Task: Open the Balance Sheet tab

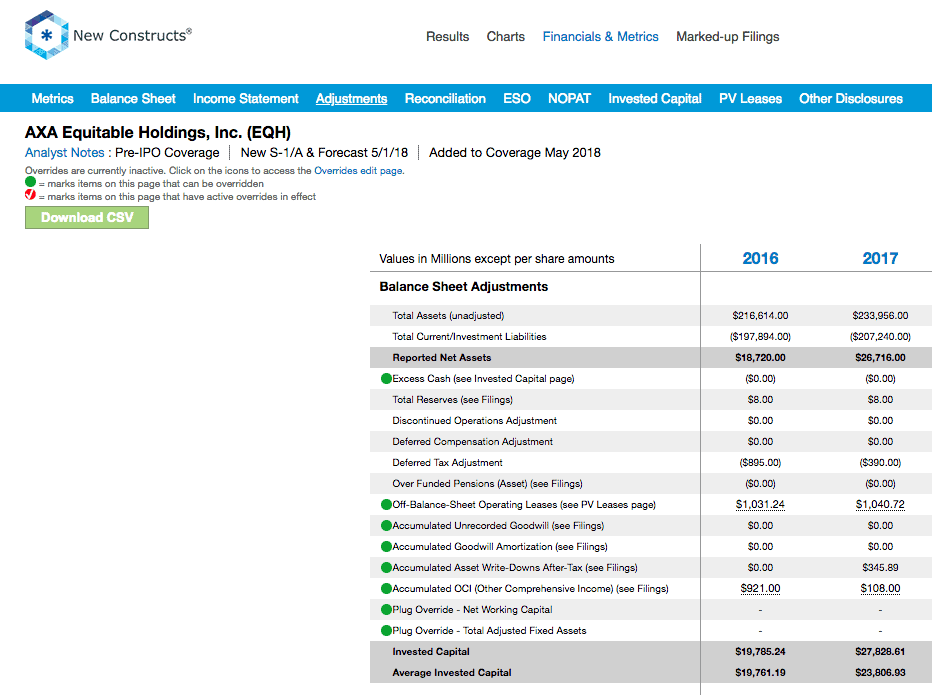Action: coord(133,99)
